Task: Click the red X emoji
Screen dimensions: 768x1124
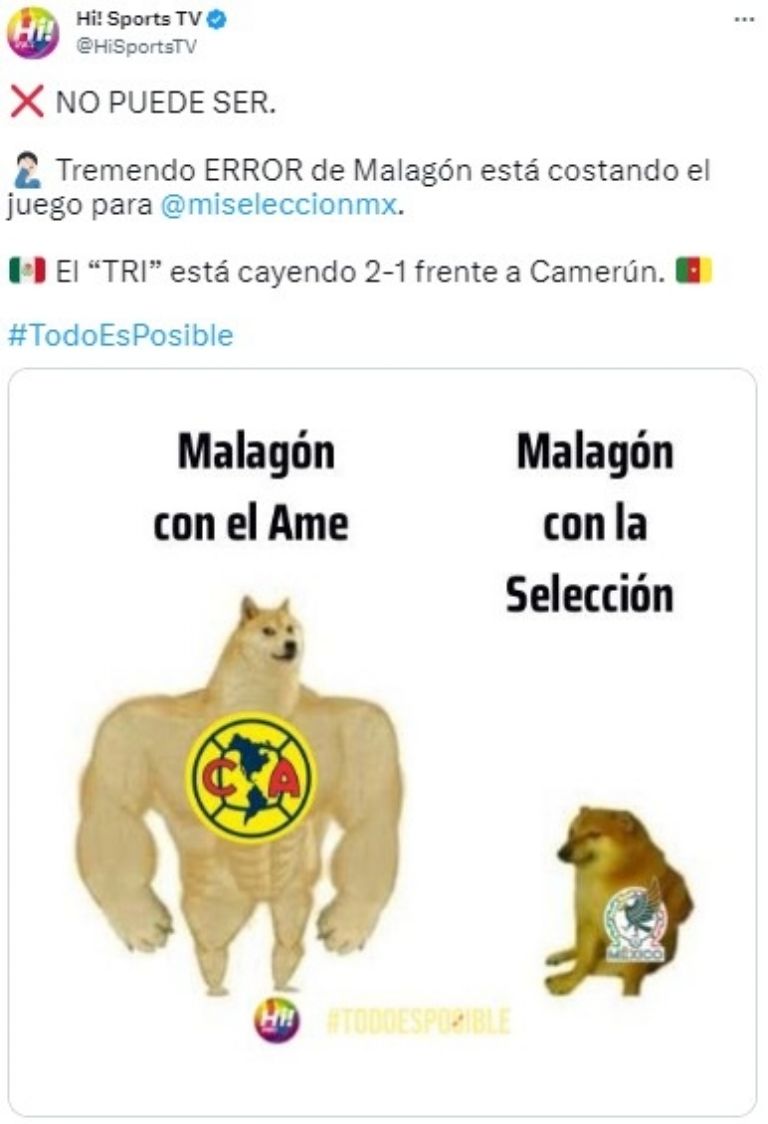Action: point(27,101)
